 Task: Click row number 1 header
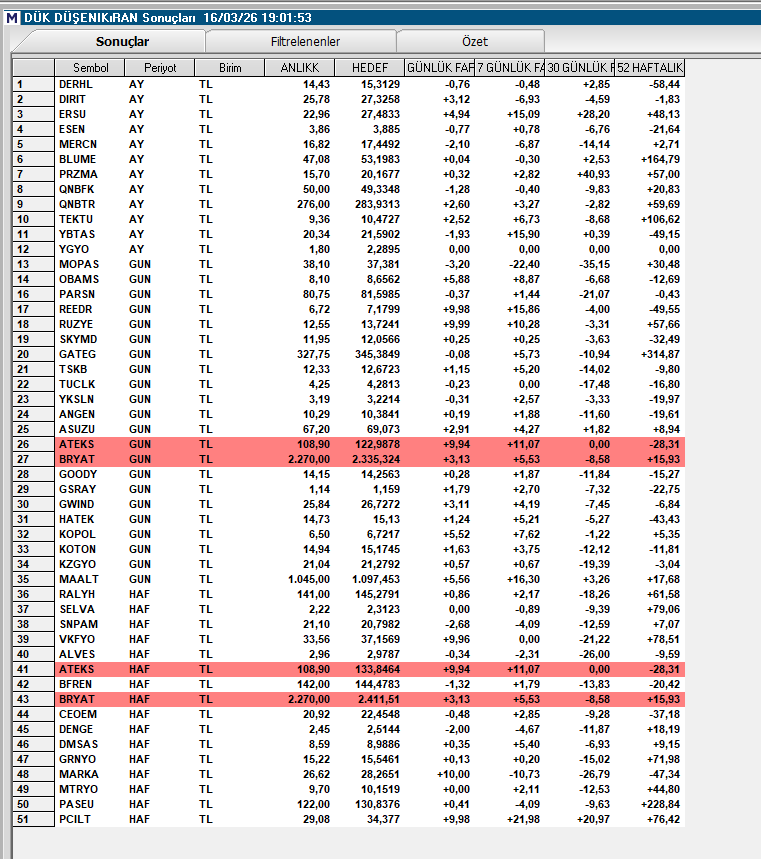click(x=33, y=84)
